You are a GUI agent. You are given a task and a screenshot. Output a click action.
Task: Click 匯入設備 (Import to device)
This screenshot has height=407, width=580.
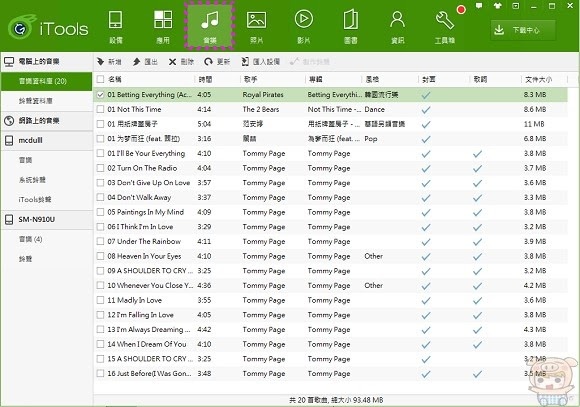pos(260,62)
